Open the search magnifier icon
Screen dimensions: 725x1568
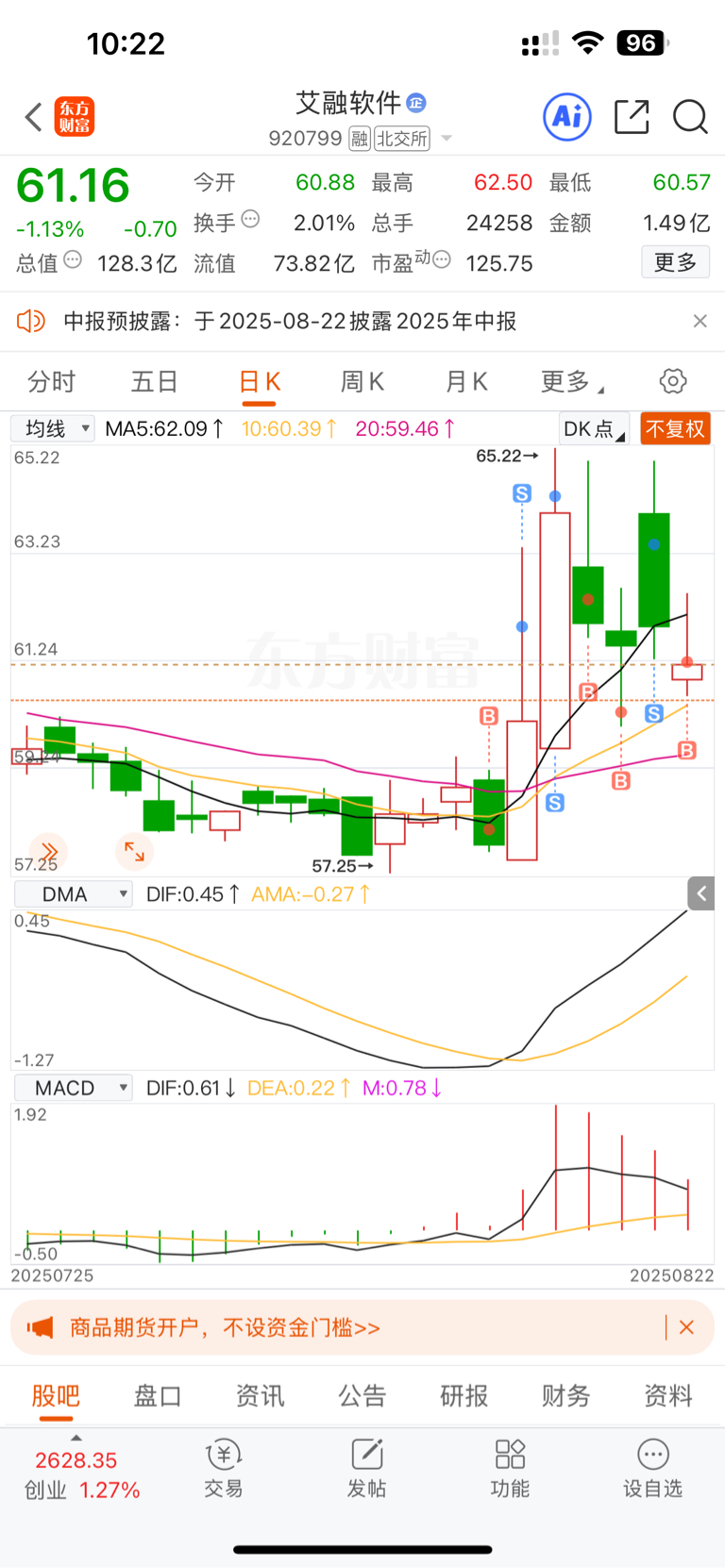[690, 117]
